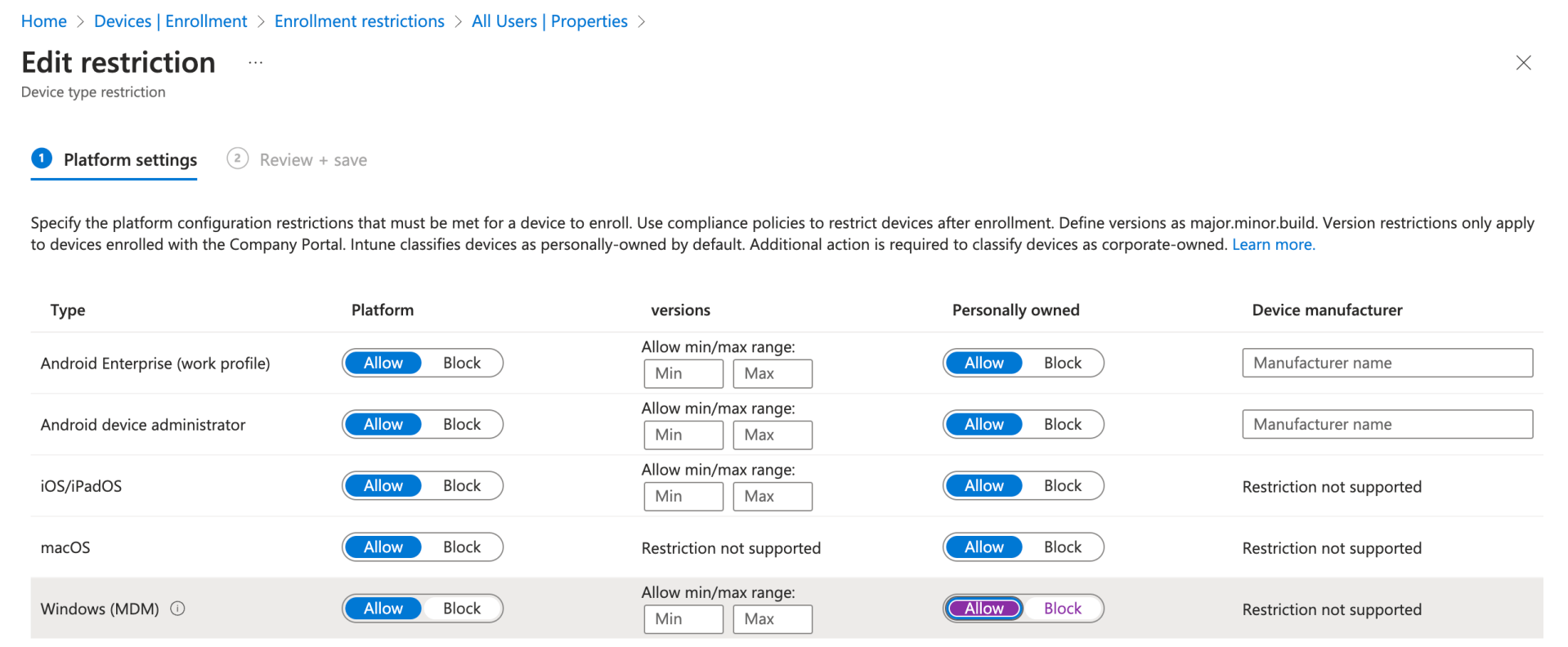Expand the chevron after All Users | Properties

tap(644, 20)
